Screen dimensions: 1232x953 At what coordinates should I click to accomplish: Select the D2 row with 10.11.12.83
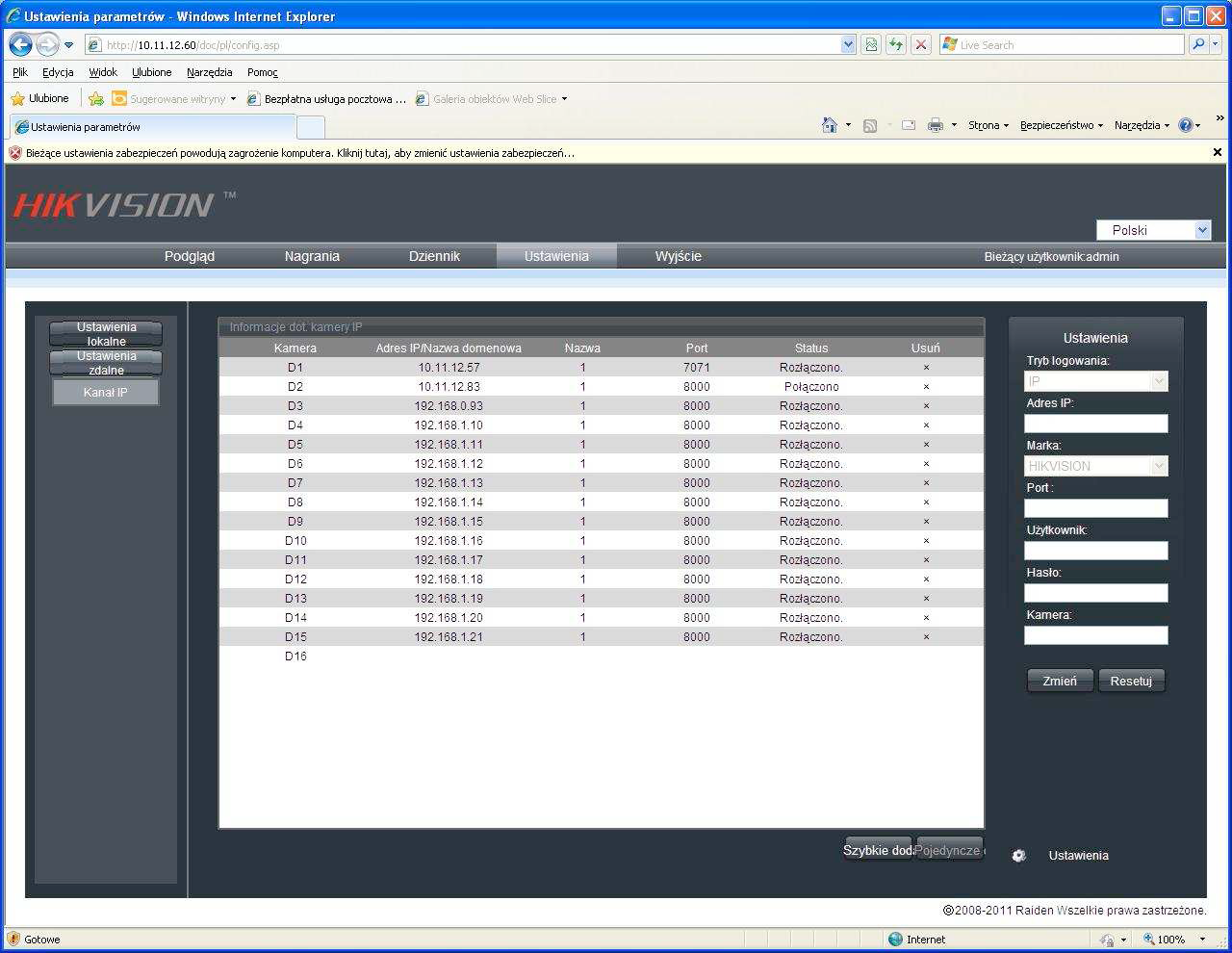coord(602,387)
